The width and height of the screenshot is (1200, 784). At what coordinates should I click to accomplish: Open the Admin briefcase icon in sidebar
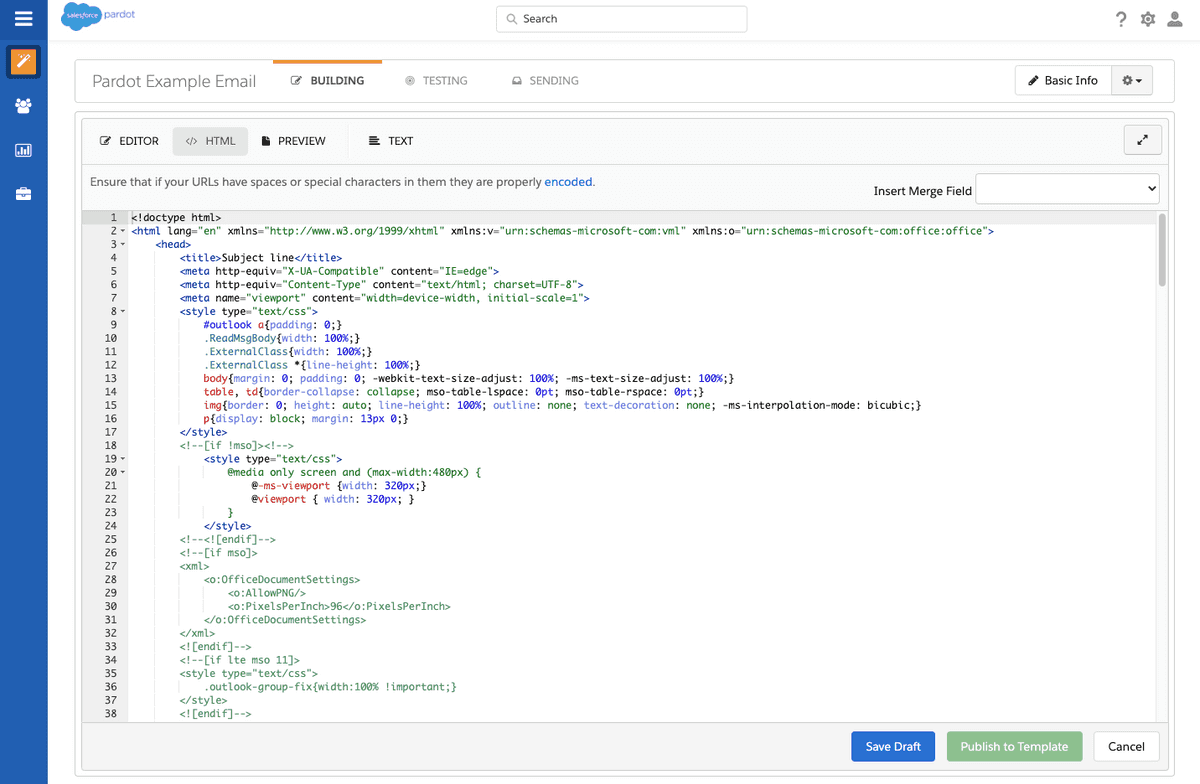(x=24, y=194)
